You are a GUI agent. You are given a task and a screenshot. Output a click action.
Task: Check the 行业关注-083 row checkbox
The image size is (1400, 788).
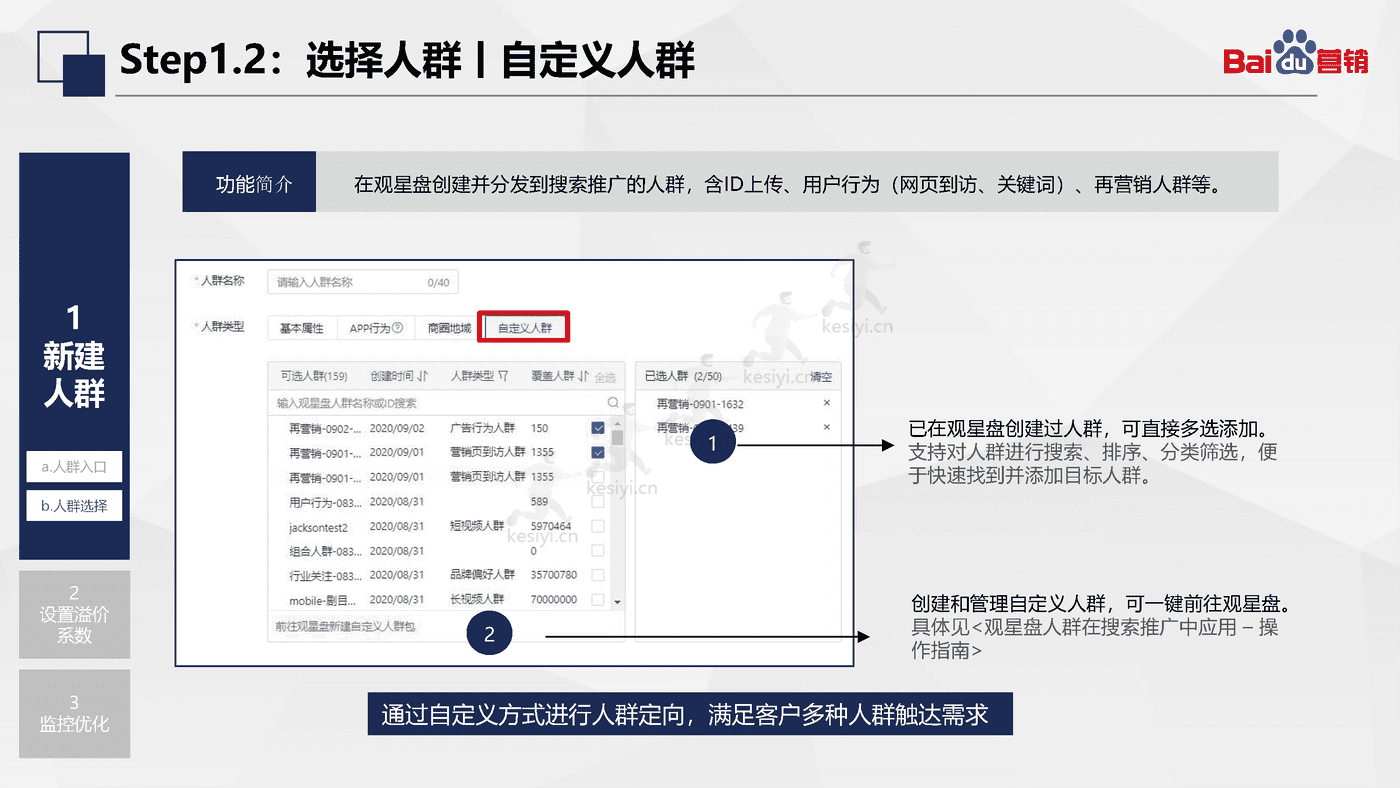coord(598,575)
